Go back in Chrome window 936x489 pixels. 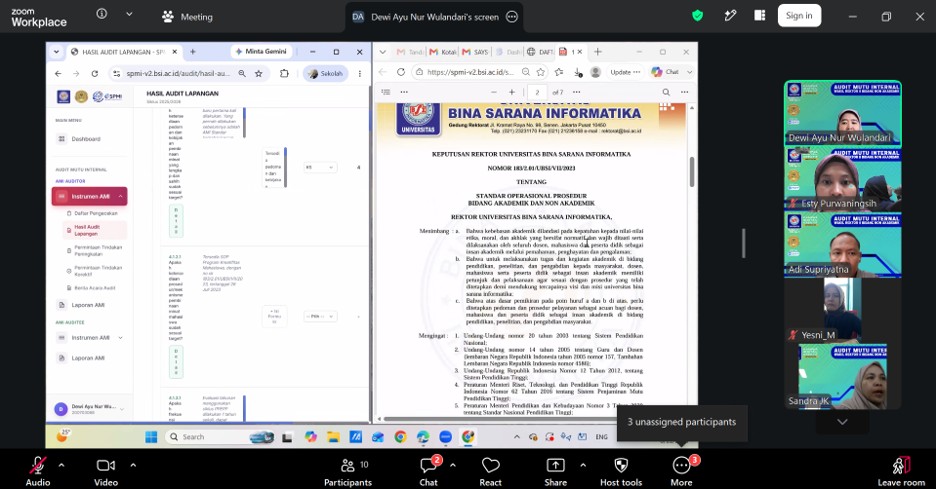(58, 73)
